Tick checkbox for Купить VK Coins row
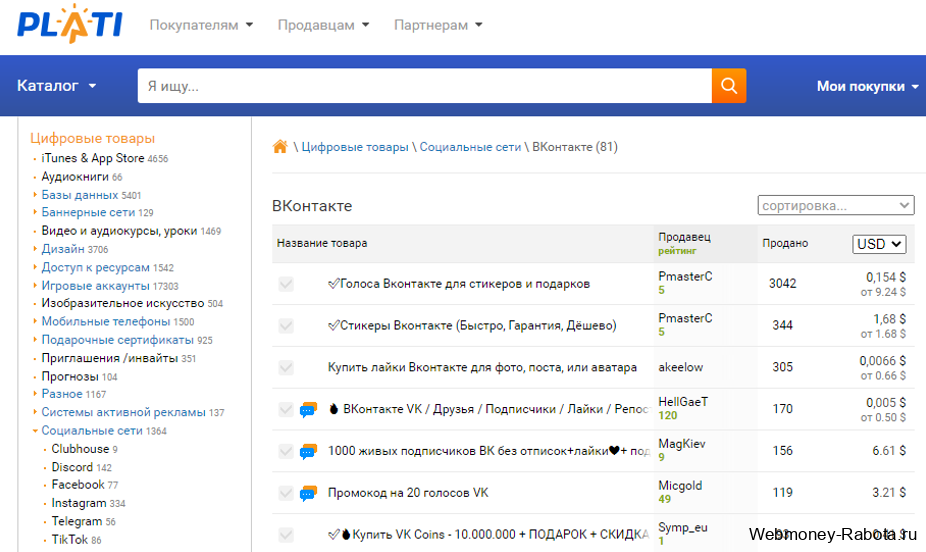Image resolution: width=926 pixels, height=552 pixels. [286, 535]
